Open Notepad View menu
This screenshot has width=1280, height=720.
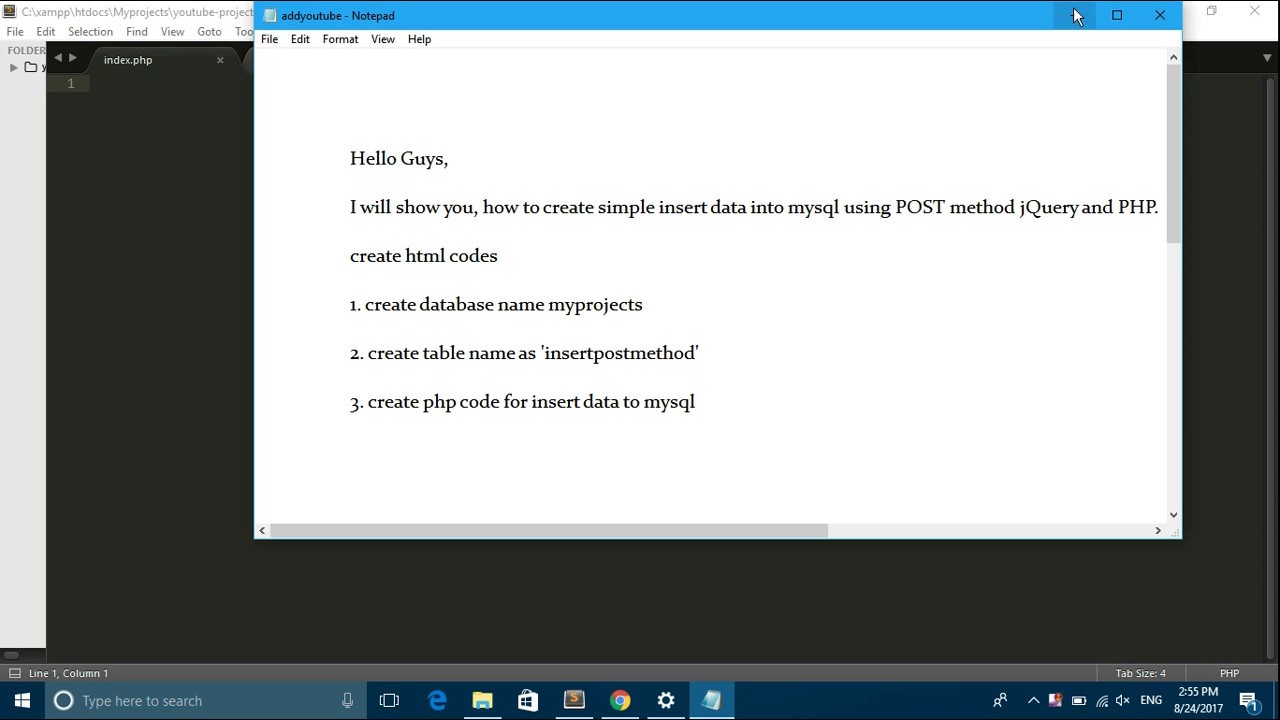[383, 39]
